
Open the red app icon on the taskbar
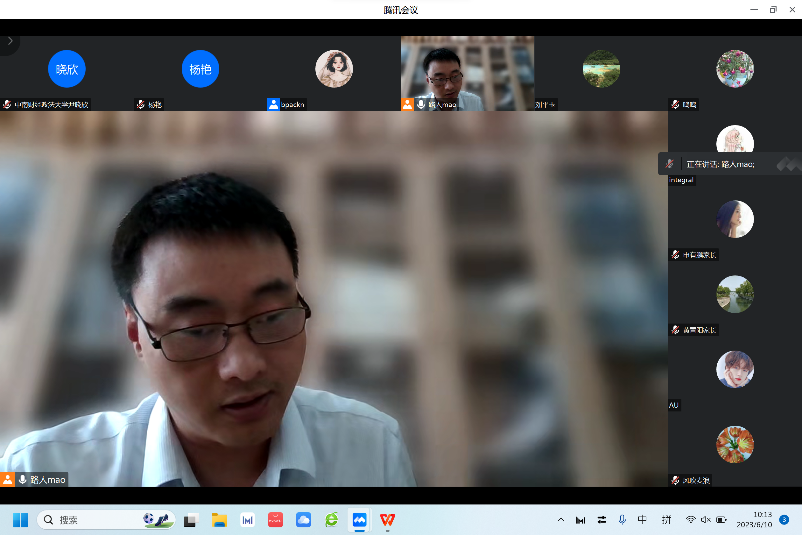275,520
